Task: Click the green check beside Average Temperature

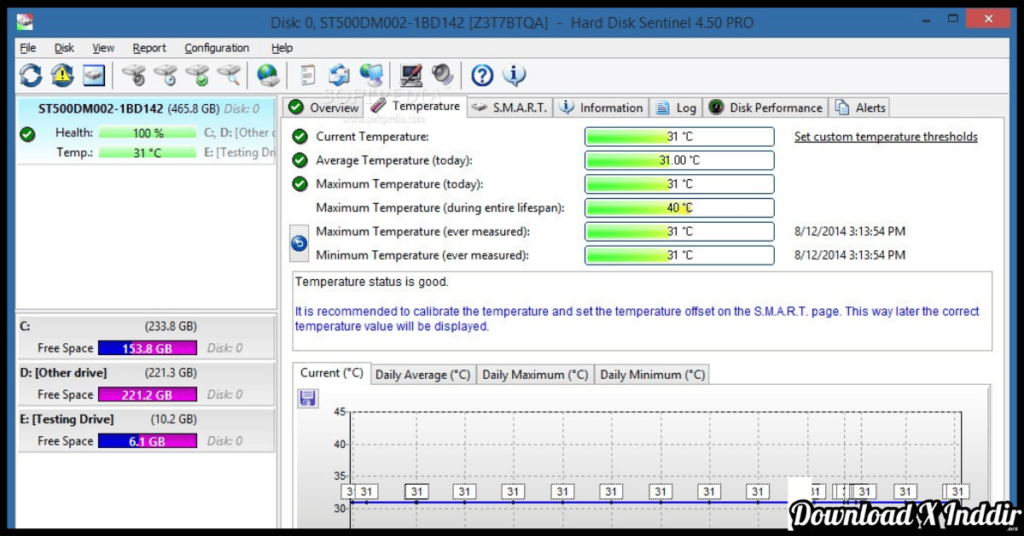Action: pos(300,160)
